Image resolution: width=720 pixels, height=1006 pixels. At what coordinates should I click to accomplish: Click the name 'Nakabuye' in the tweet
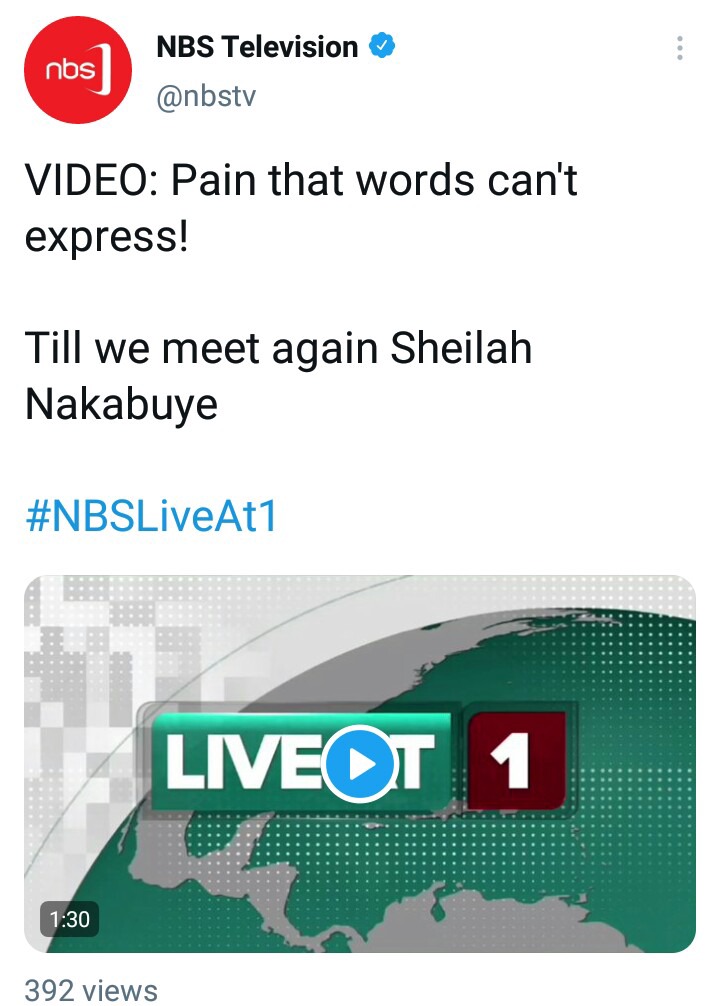click(121, 405)
